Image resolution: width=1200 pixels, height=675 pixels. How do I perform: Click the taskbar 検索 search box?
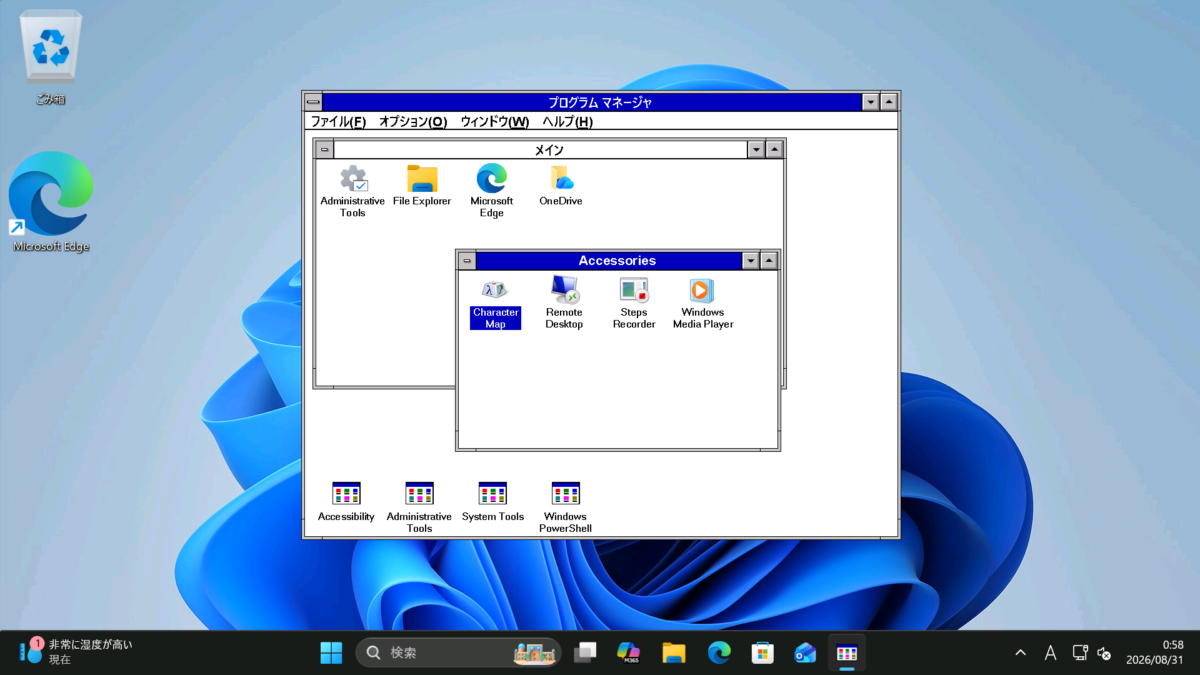pyautogui.click(x=458, y=653)
